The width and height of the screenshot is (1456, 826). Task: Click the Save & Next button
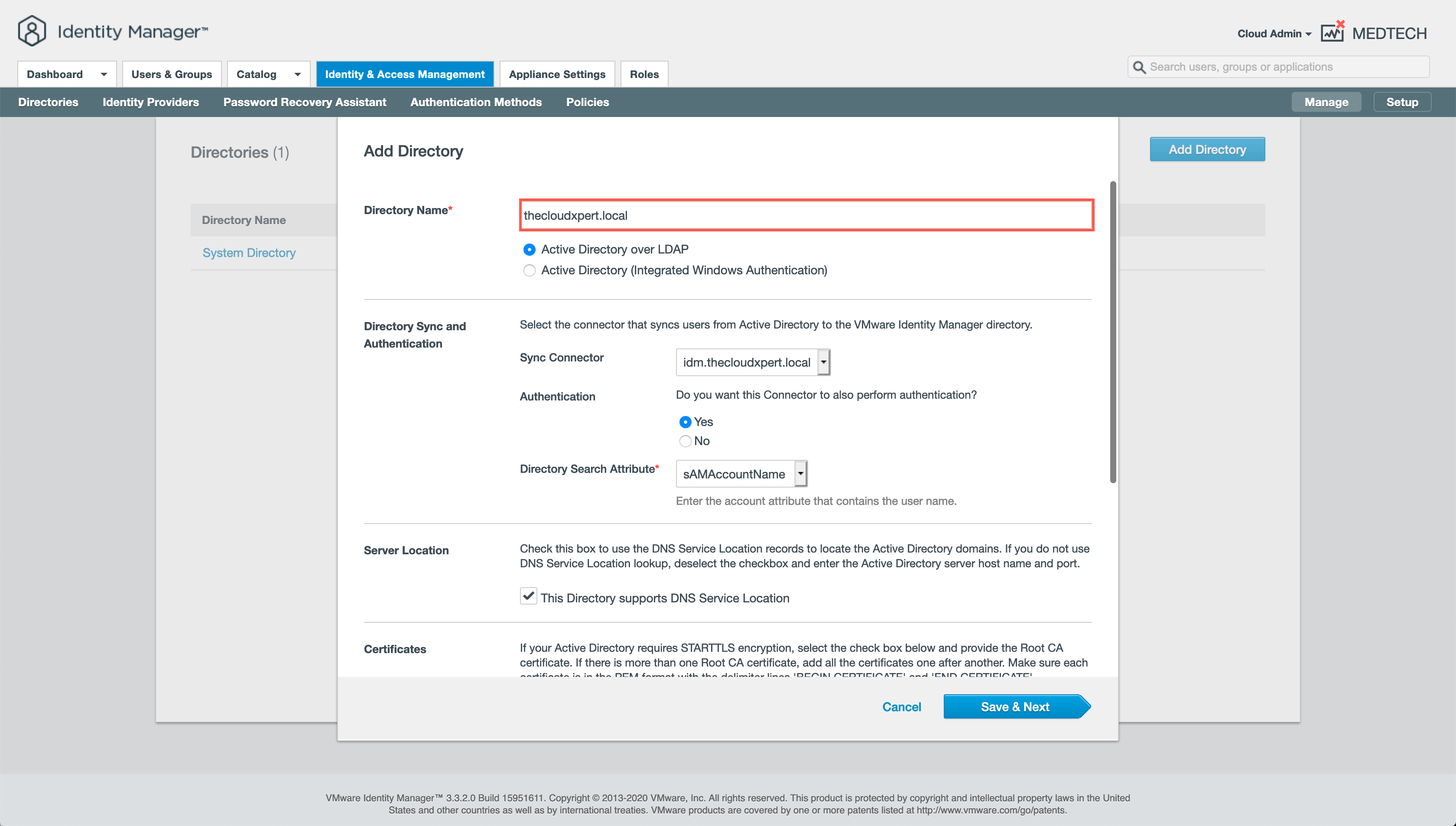coord(1015,707)
